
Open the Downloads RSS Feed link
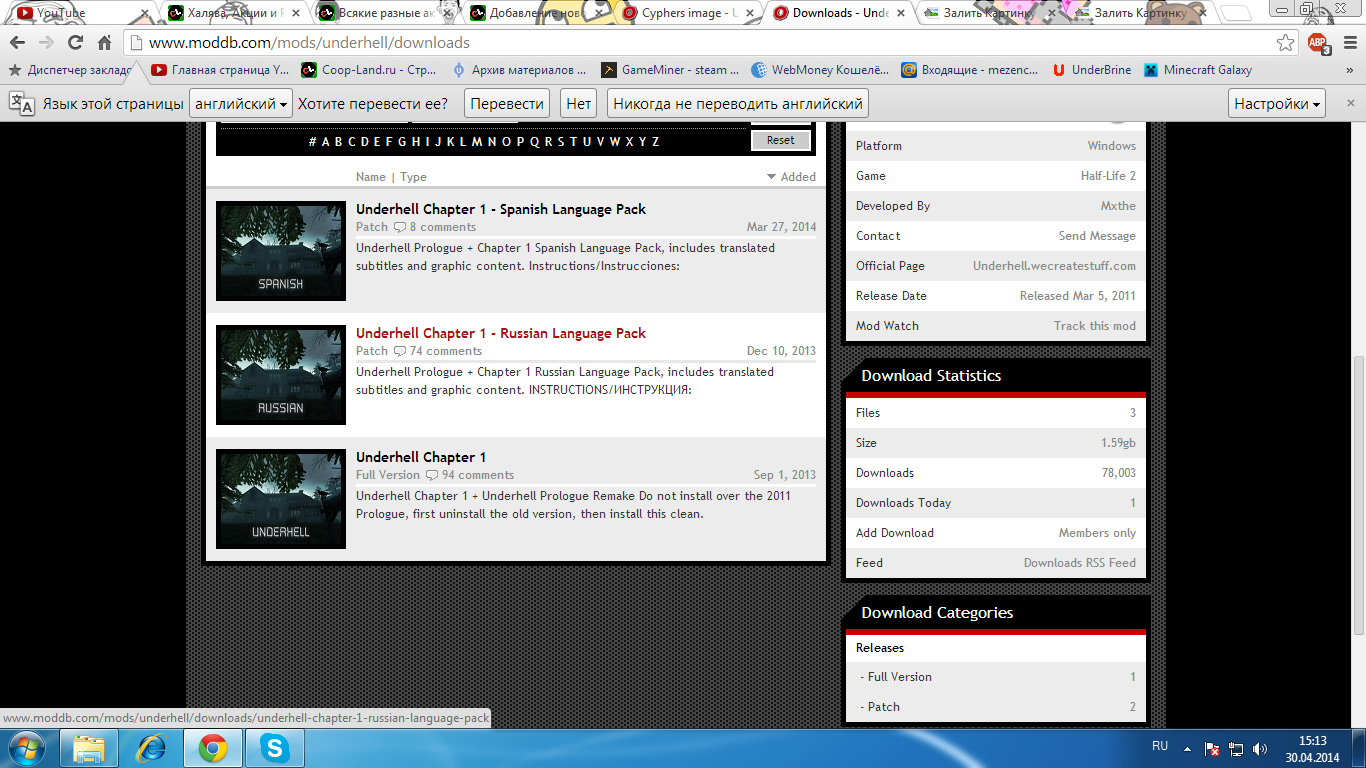coord(1080,563)
